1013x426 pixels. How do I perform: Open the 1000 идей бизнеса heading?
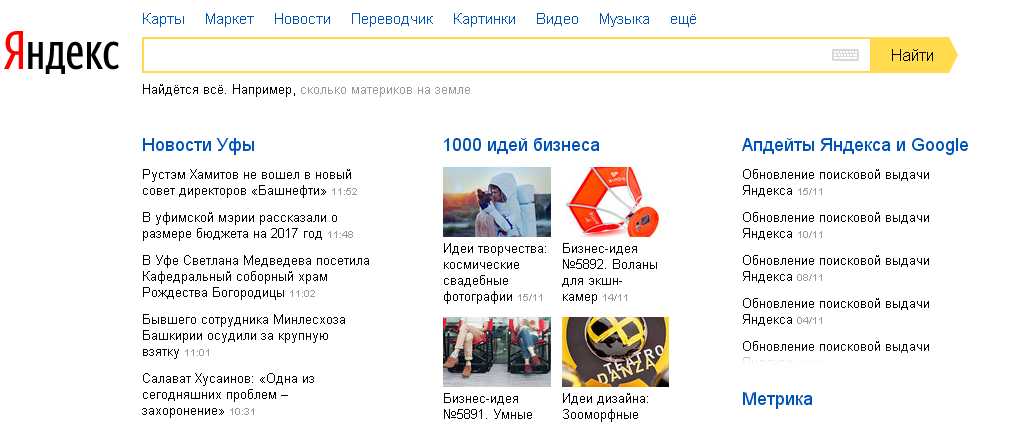pos(521,145)
